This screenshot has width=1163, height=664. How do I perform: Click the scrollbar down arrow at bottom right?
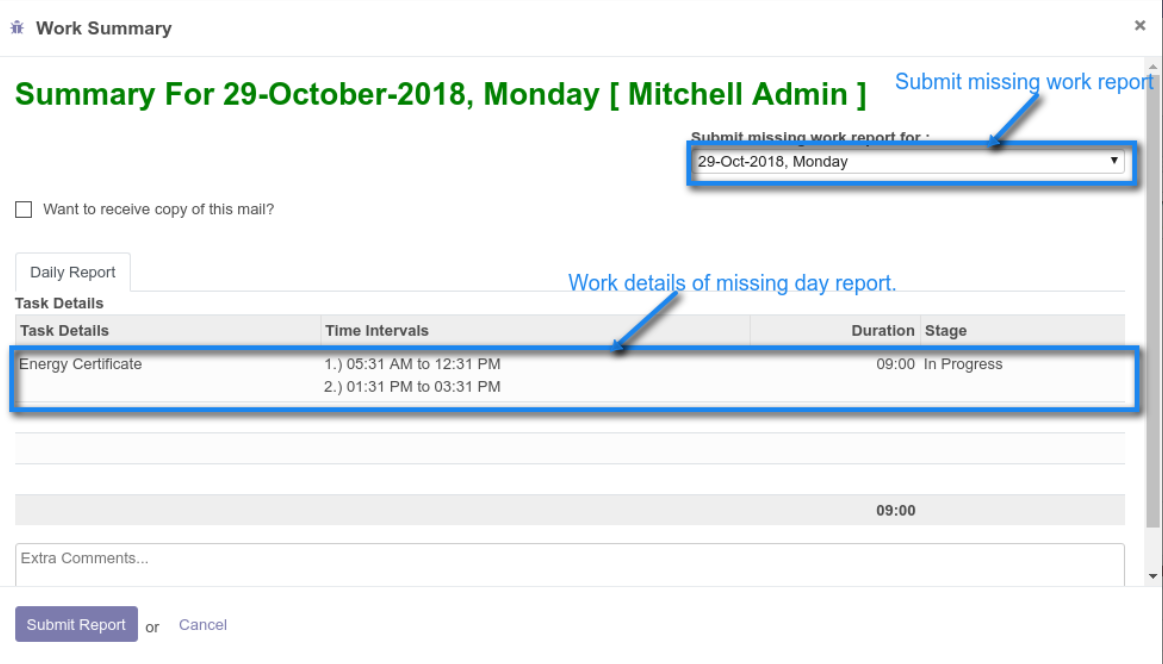(x=1154, y=576)
